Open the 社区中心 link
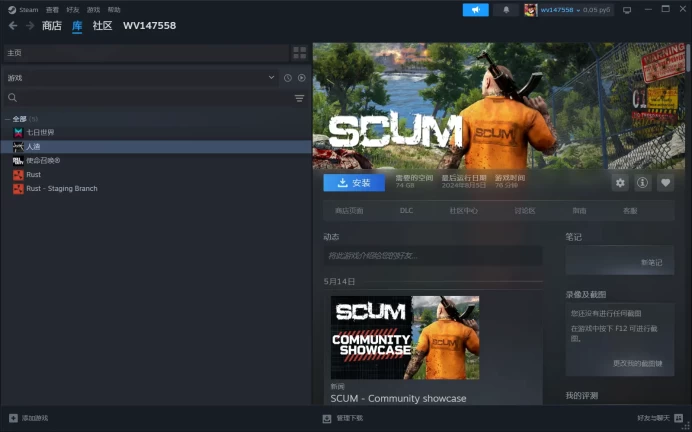Viewport: 692px width, 432px height. (463, 211)
